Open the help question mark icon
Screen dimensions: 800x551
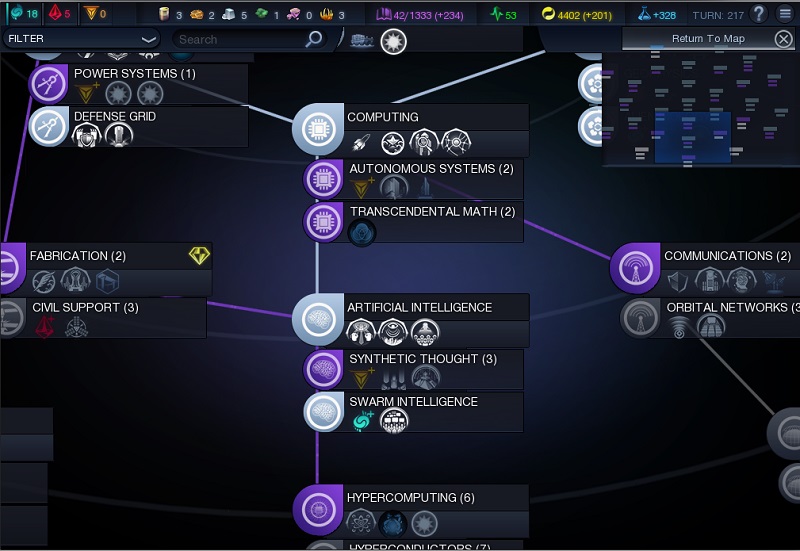pos(759,14)
